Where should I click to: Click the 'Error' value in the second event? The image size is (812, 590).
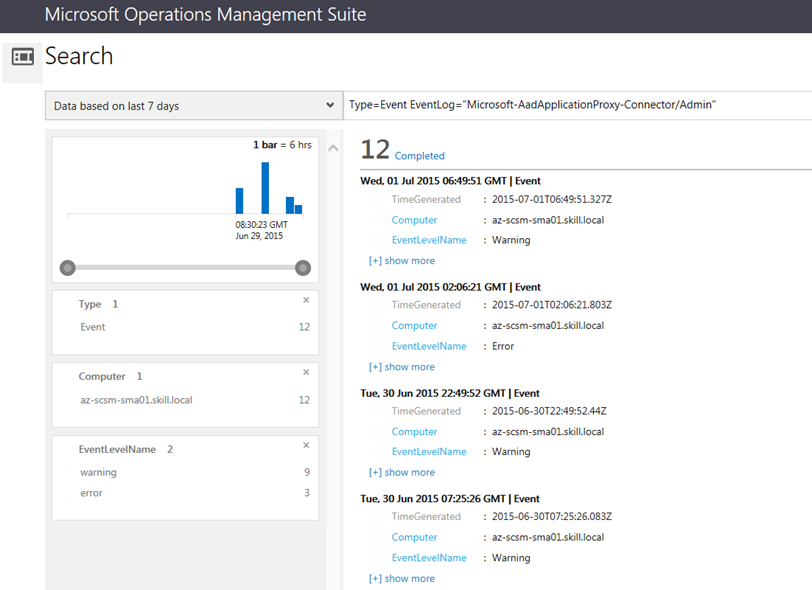coord(503,346)
